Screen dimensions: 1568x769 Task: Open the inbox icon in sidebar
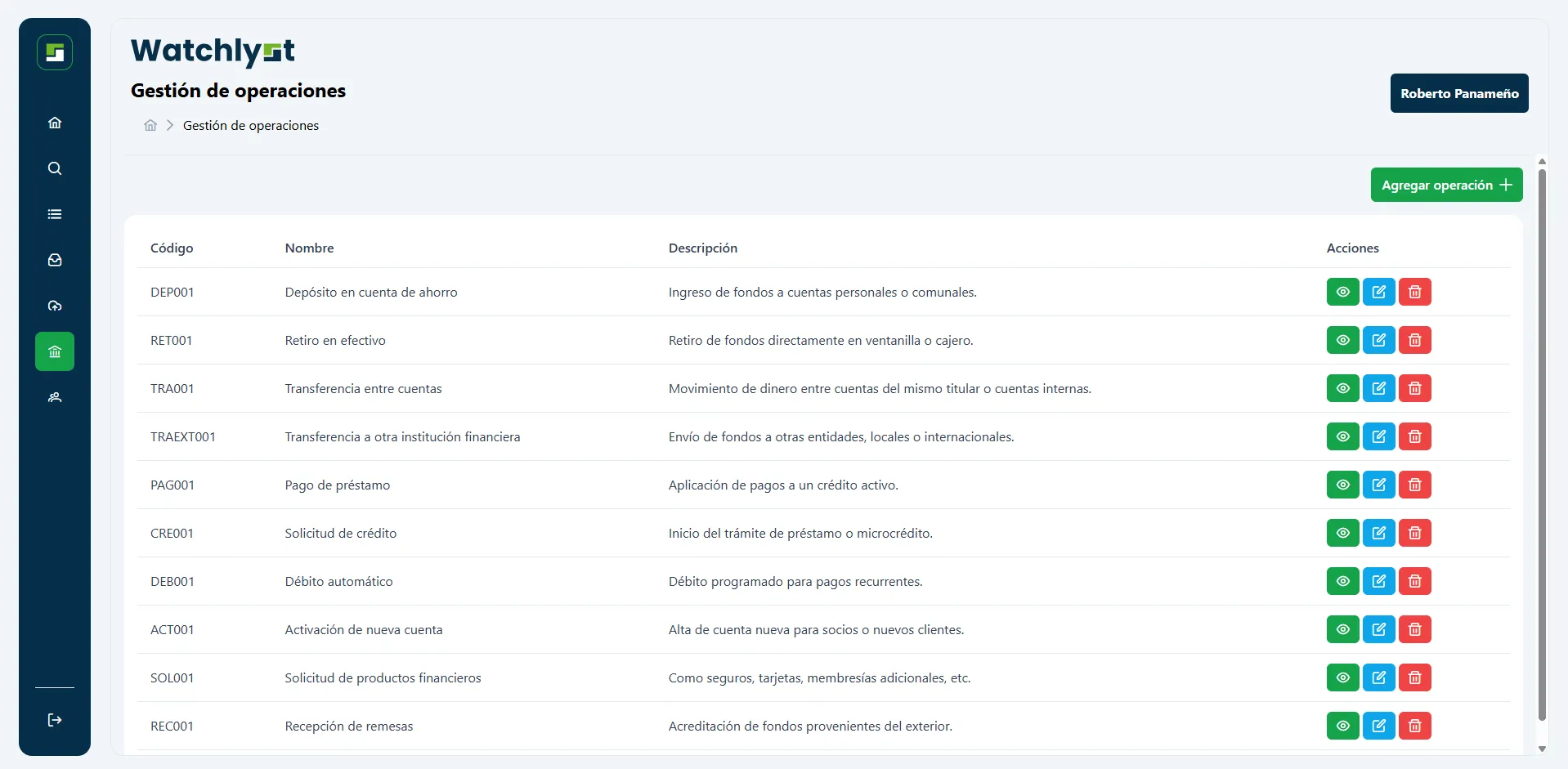(55, 260)
